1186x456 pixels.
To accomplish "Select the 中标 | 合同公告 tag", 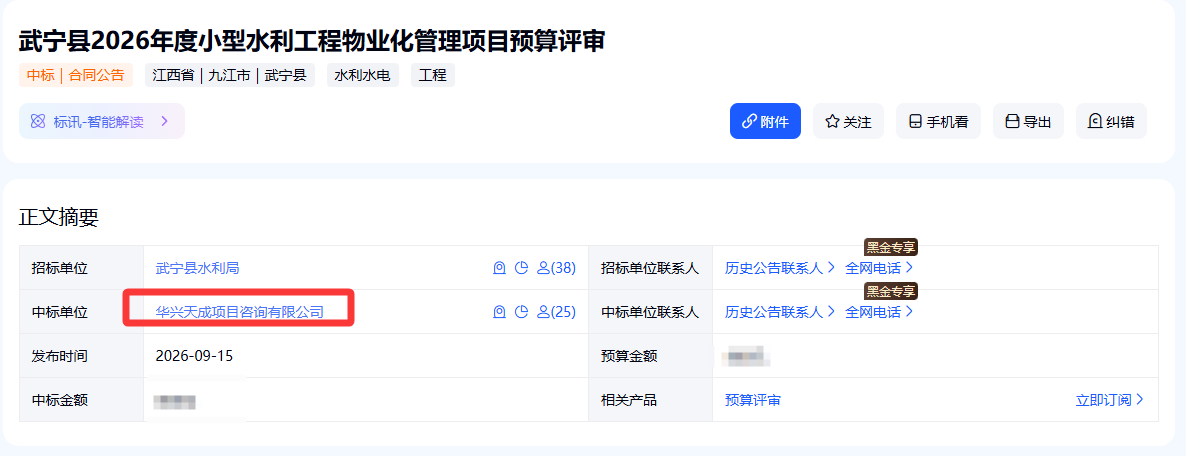I will click(76, 76).
